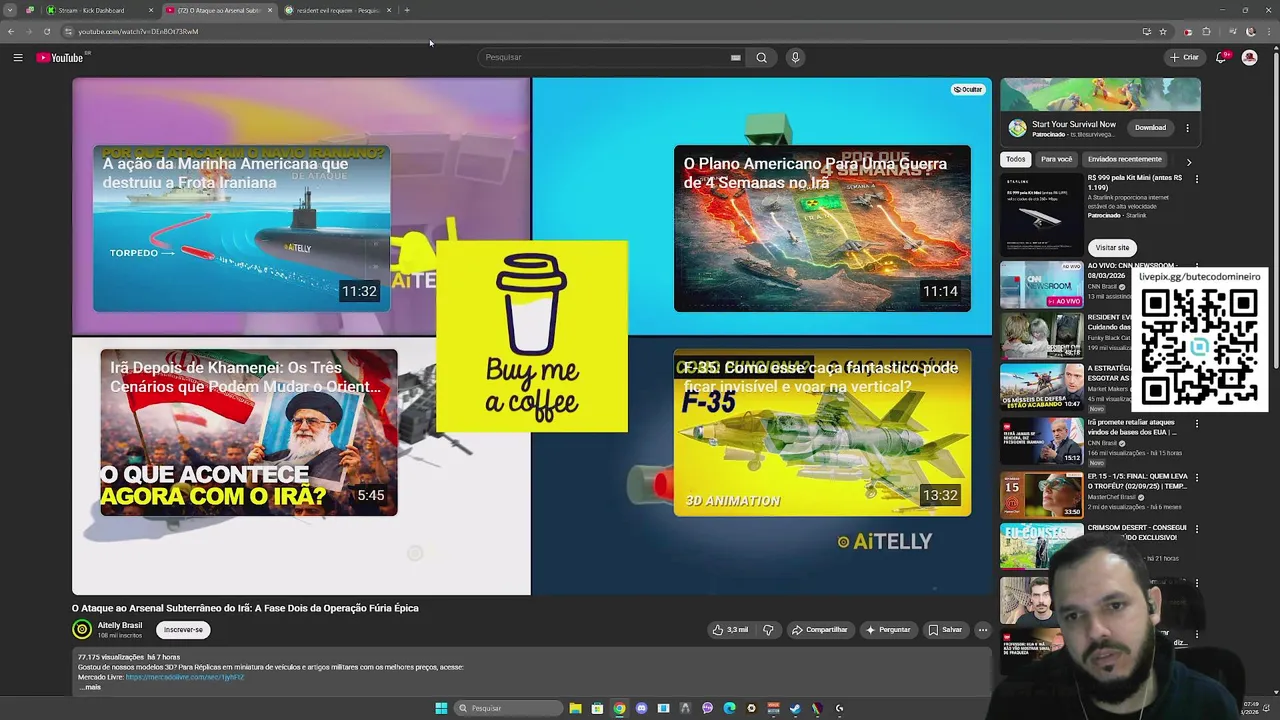Open ad options for Start Your Survival Now

pos(1188,128)
